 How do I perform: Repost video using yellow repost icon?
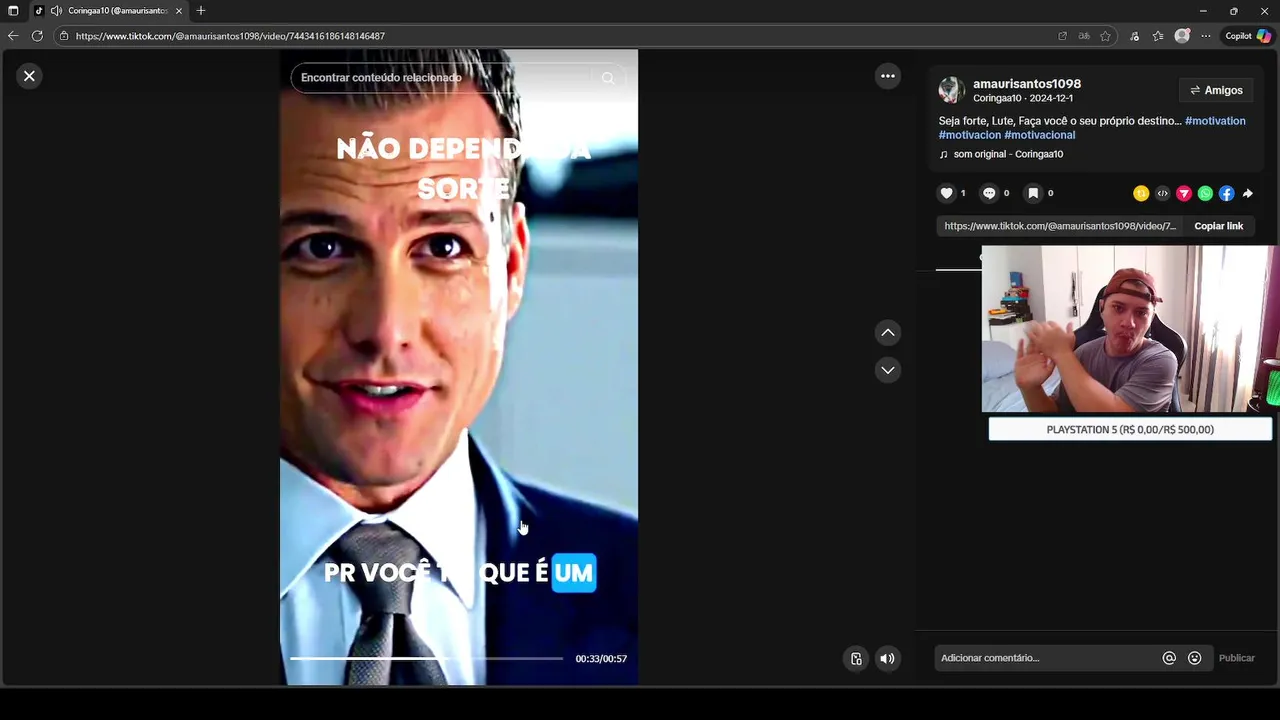[1141, 194]
